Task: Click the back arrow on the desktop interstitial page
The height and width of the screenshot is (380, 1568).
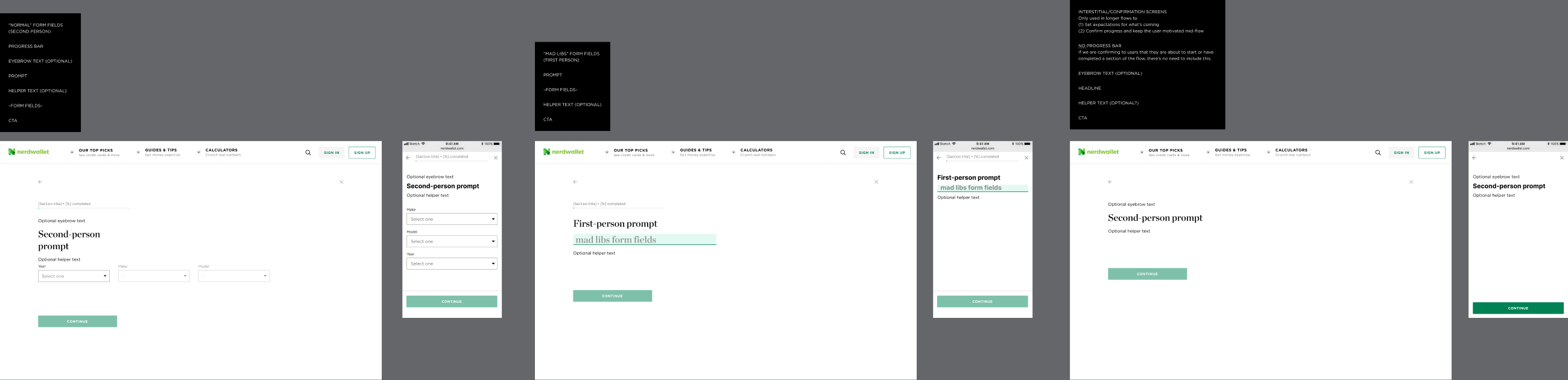Action: pyautogui.click(x=1110, y=182)
